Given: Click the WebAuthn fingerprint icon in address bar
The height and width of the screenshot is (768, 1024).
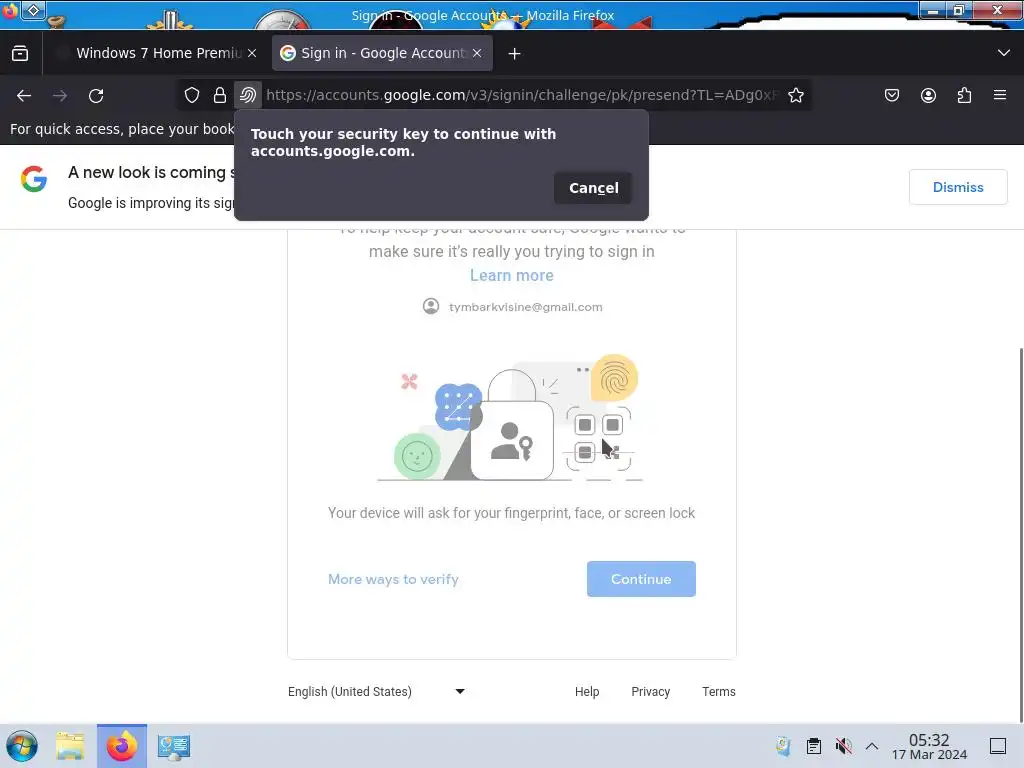Looking at the screenshot, I should coord(248,95).
